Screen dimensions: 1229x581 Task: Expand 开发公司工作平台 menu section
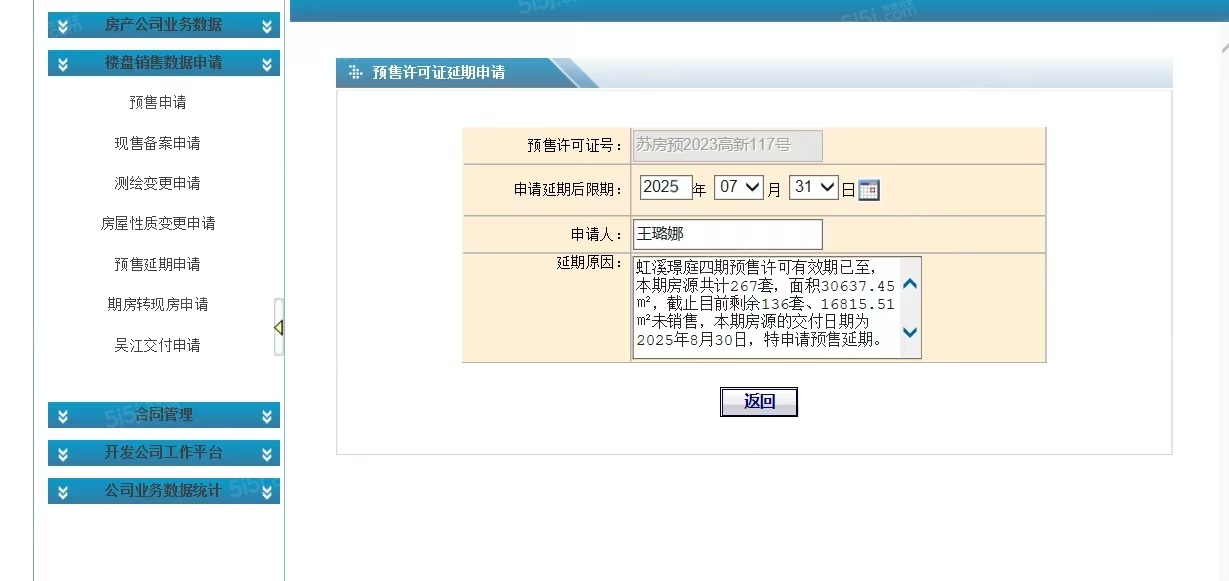tap(164, 453)
